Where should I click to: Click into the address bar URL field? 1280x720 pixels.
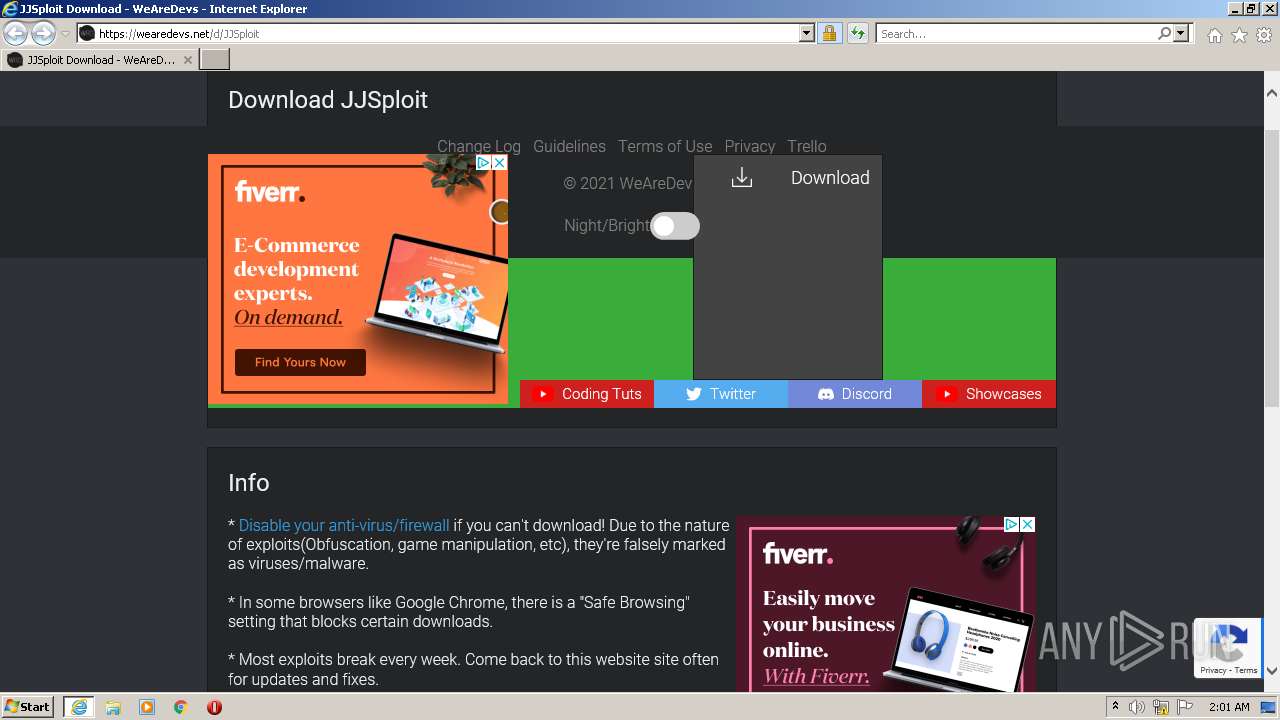click(447, 33)
